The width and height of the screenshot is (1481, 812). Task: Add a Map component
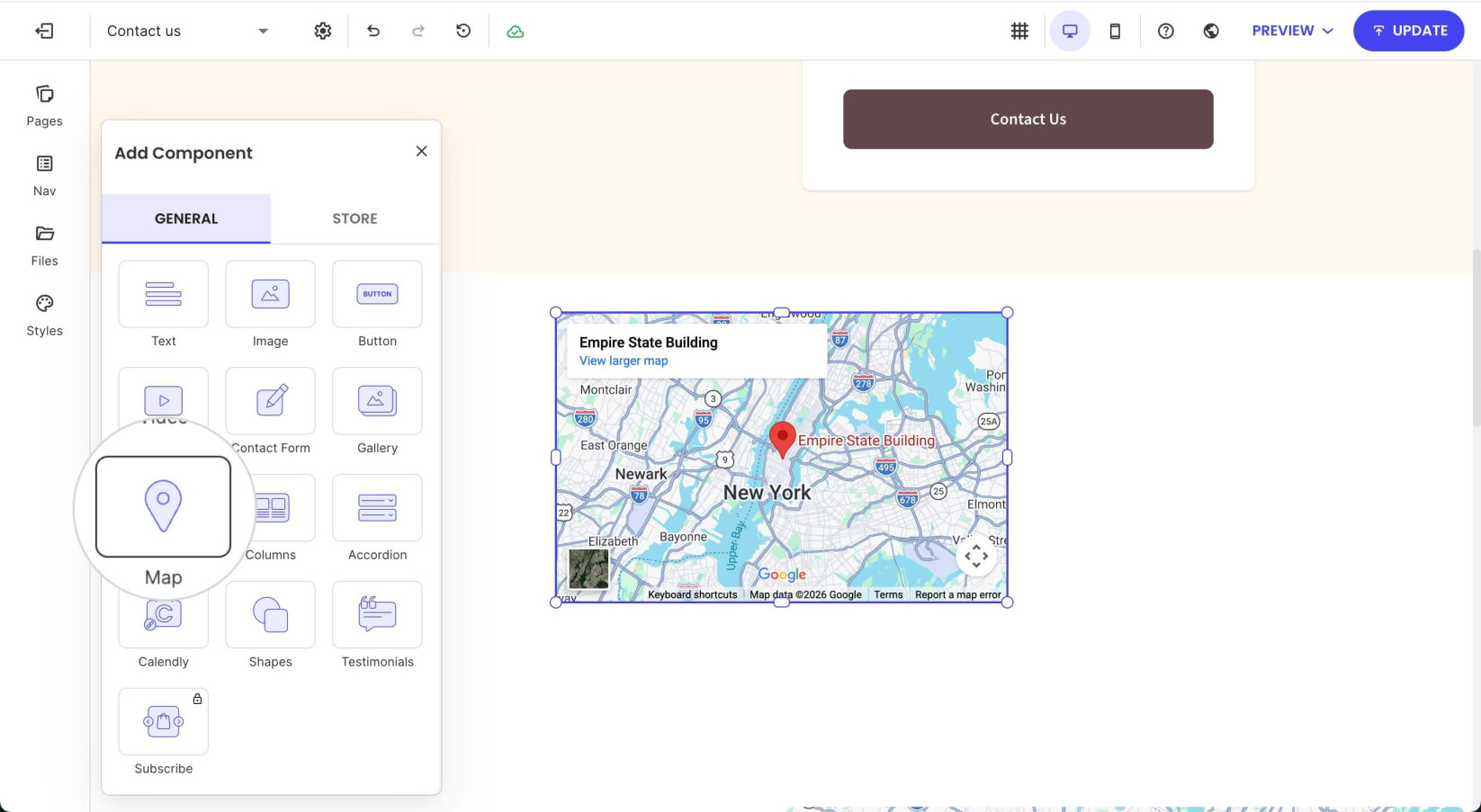163,506
